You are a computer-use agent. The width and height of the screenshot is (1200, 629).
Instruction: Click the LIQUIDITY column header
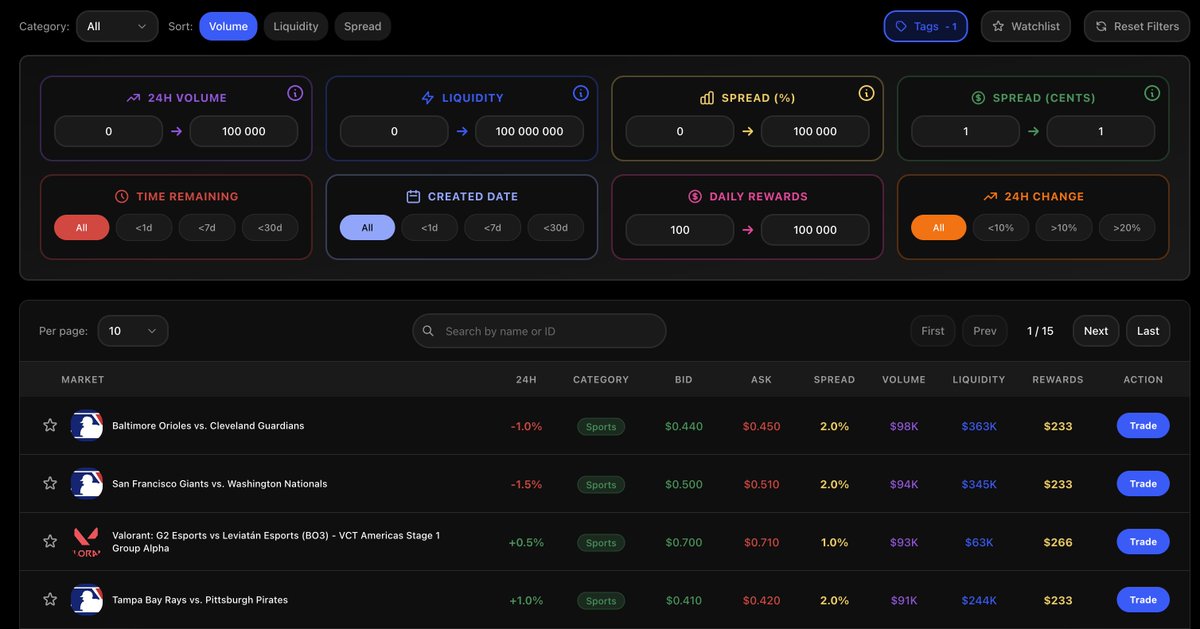[979, 380]
